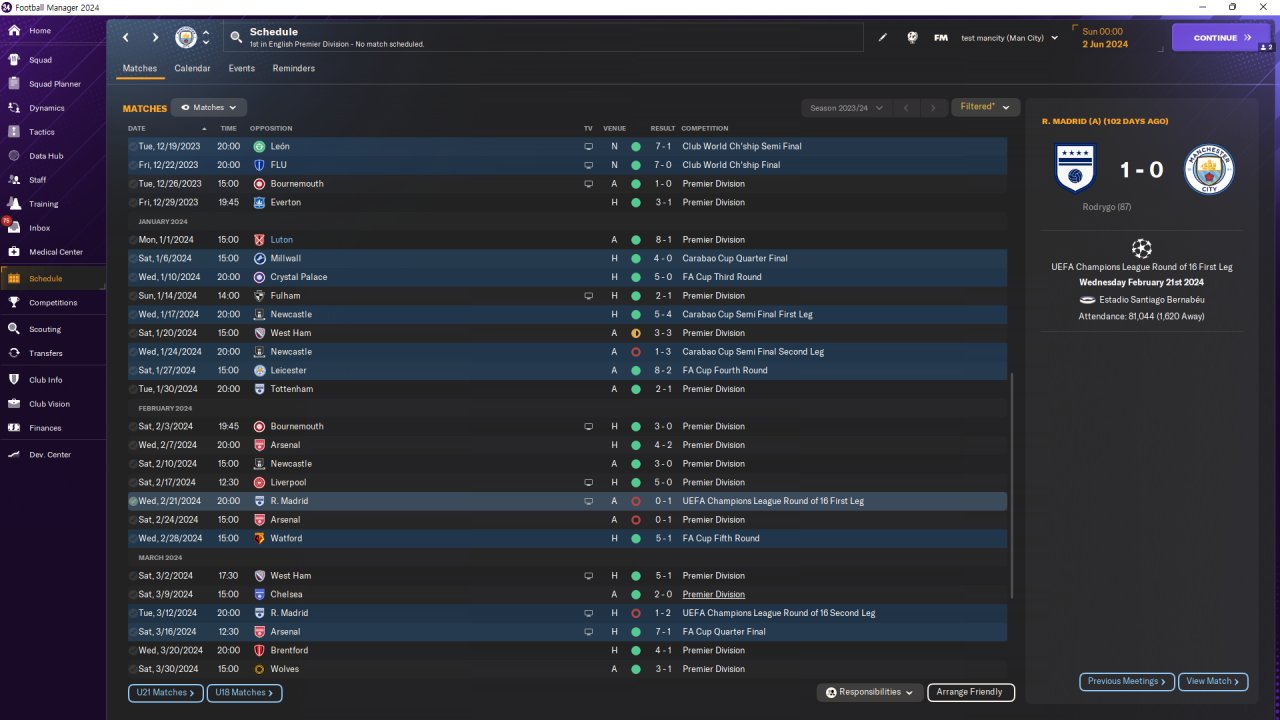Open the test mancity manager dropdown
Viewport: 1280px width, 720px height.
pos(1009,38)
